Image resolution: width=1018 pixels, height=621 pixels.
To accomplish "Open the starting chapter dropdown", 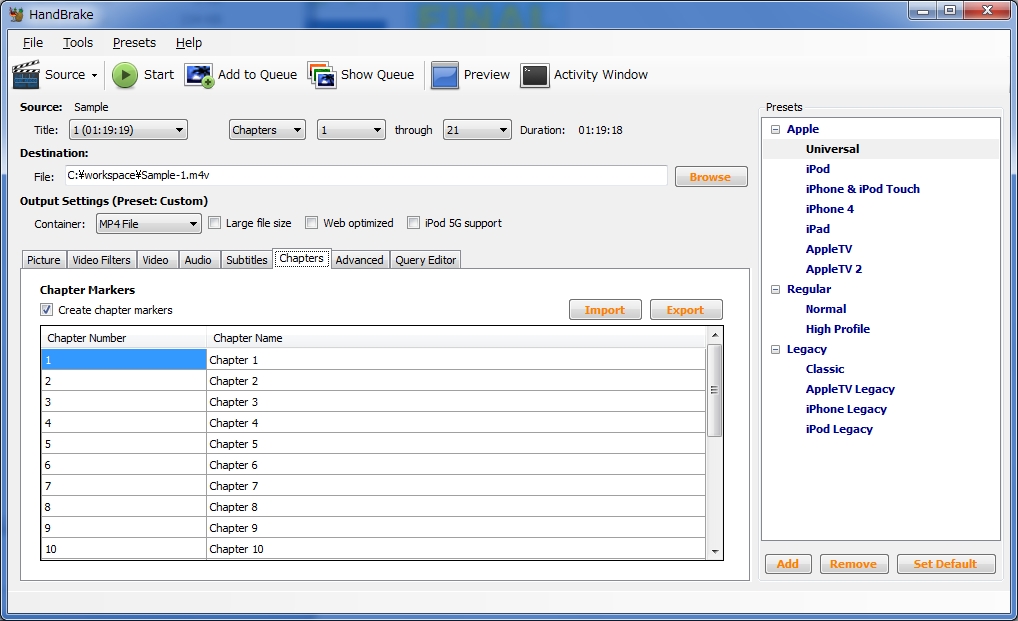I will [351, 130].
